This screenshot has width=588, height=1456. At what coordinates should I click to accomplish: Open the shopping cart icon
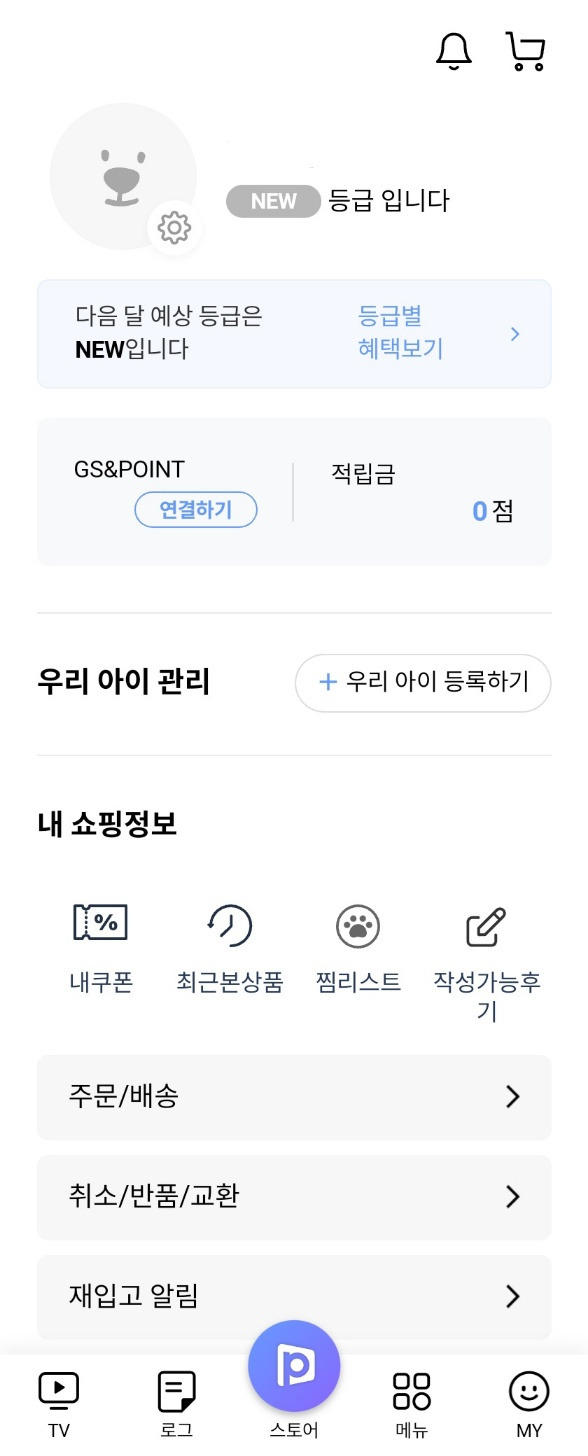[x=525, y=50]
